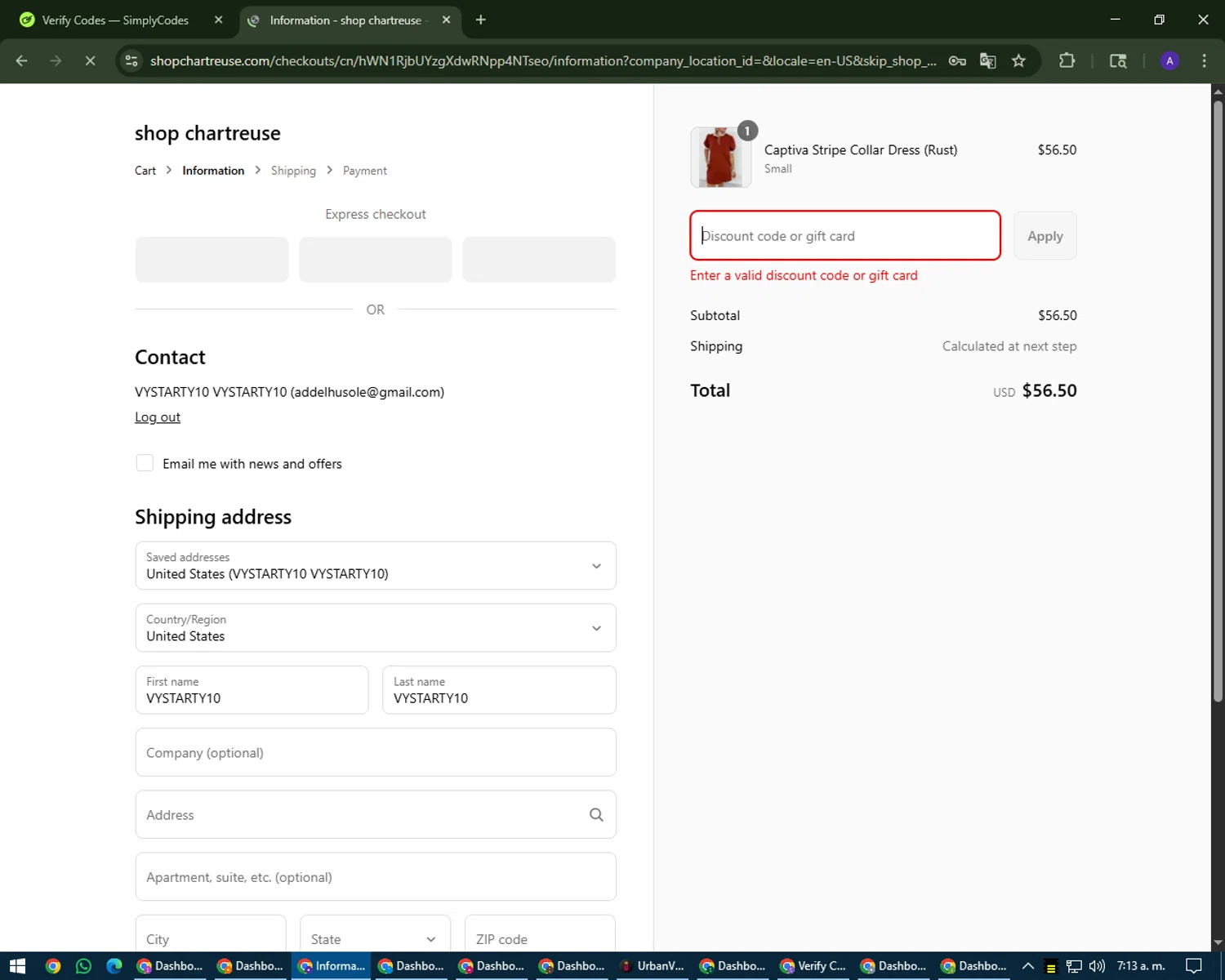The height and width of the screenshot is (980, 1225).
Task: Close the Verify Codes SimplyCodes tab
Action: (x=218, y=20)
